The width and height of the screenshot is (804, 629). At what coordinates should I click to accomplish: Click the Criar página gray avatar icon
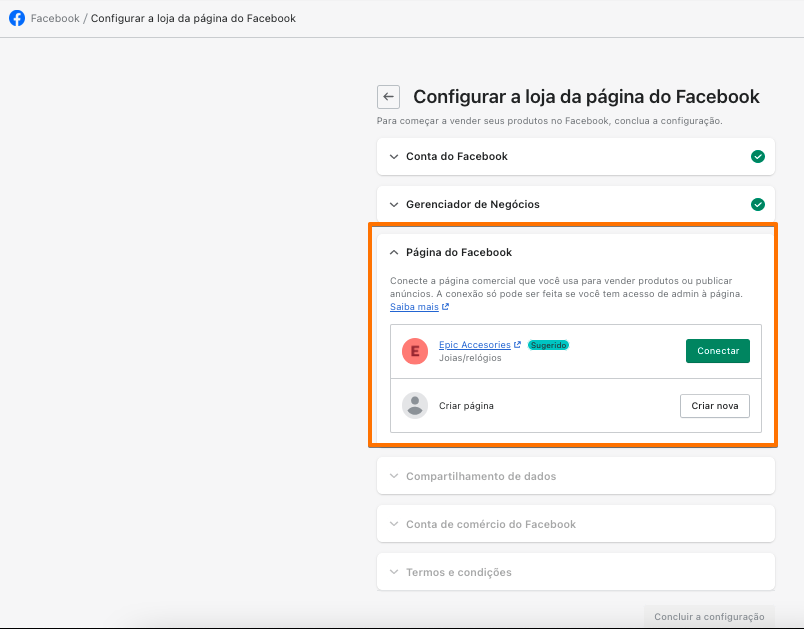(415, 405)
